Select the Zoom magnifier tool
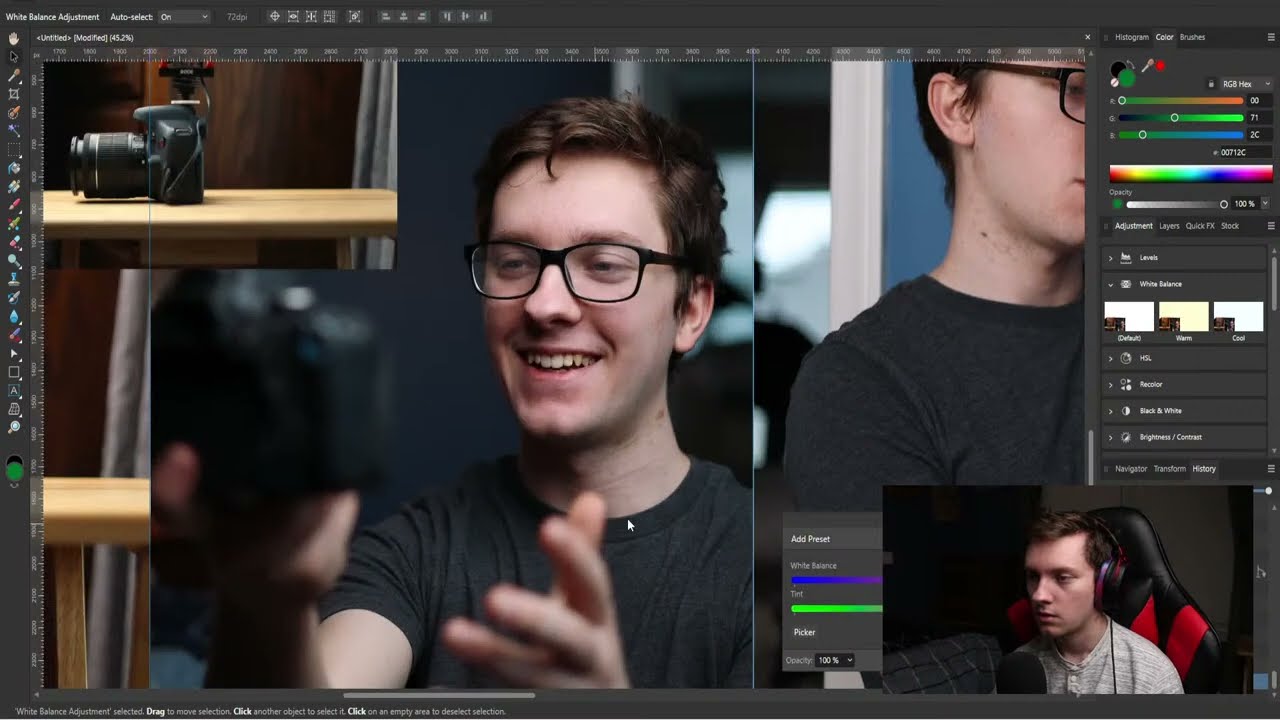1280x720 pixels. pos(14,427)
